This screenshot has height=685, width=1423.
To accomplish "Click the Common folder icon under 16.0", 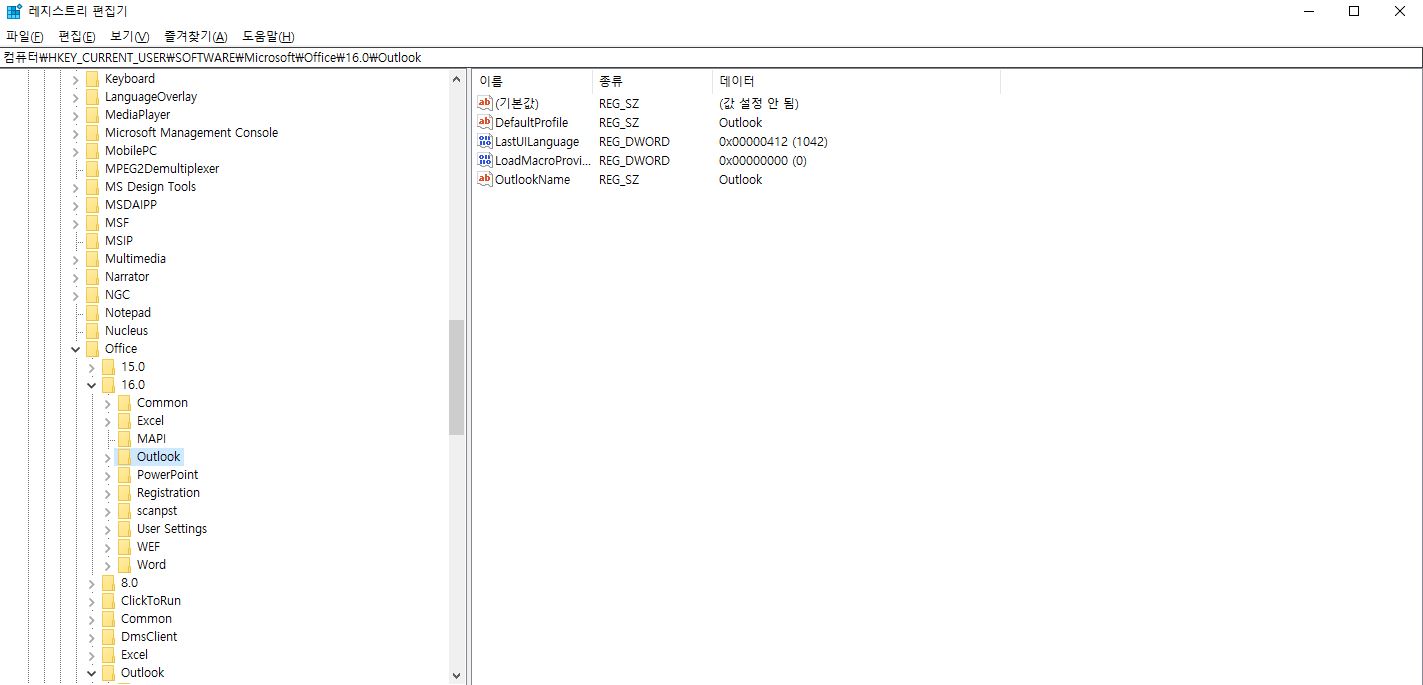I will [125, 403].
